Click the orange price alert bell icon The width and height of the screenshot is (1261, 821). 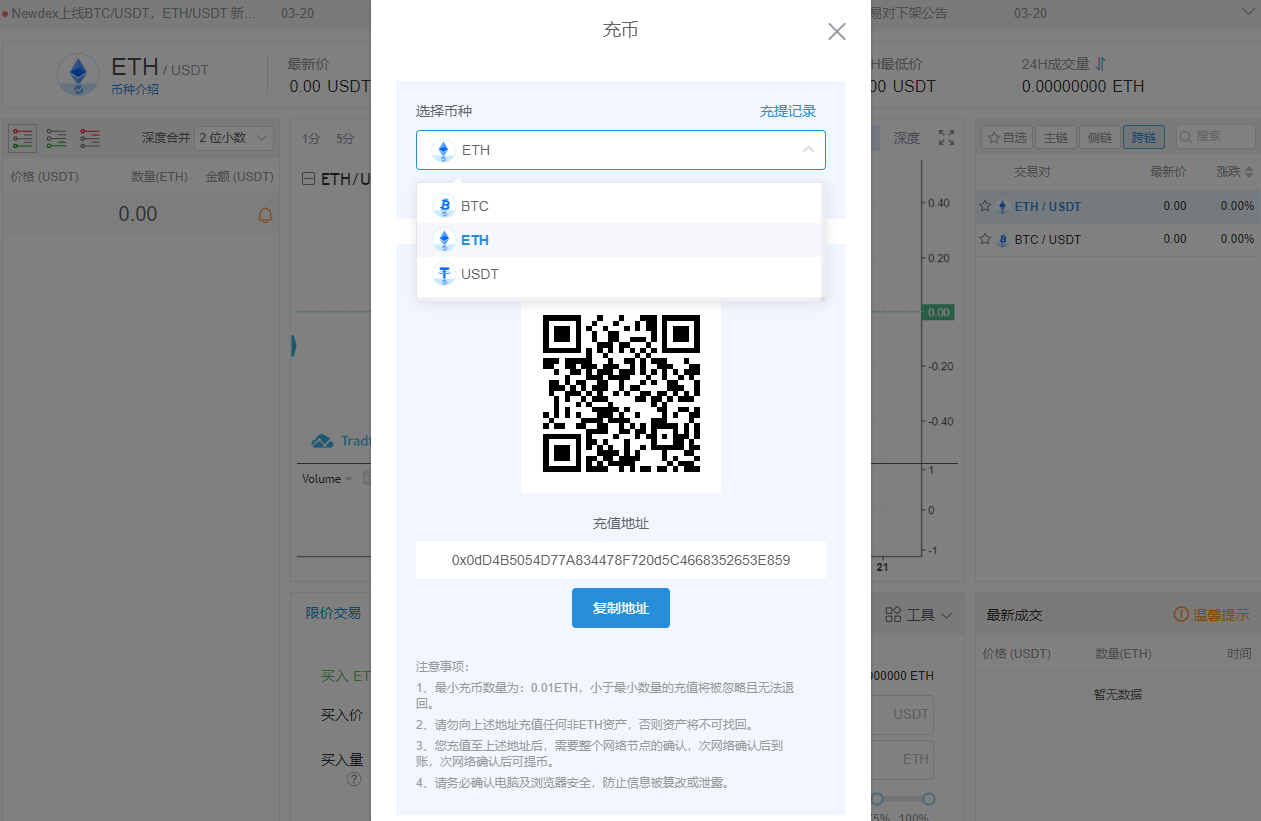tap(265, 215)
